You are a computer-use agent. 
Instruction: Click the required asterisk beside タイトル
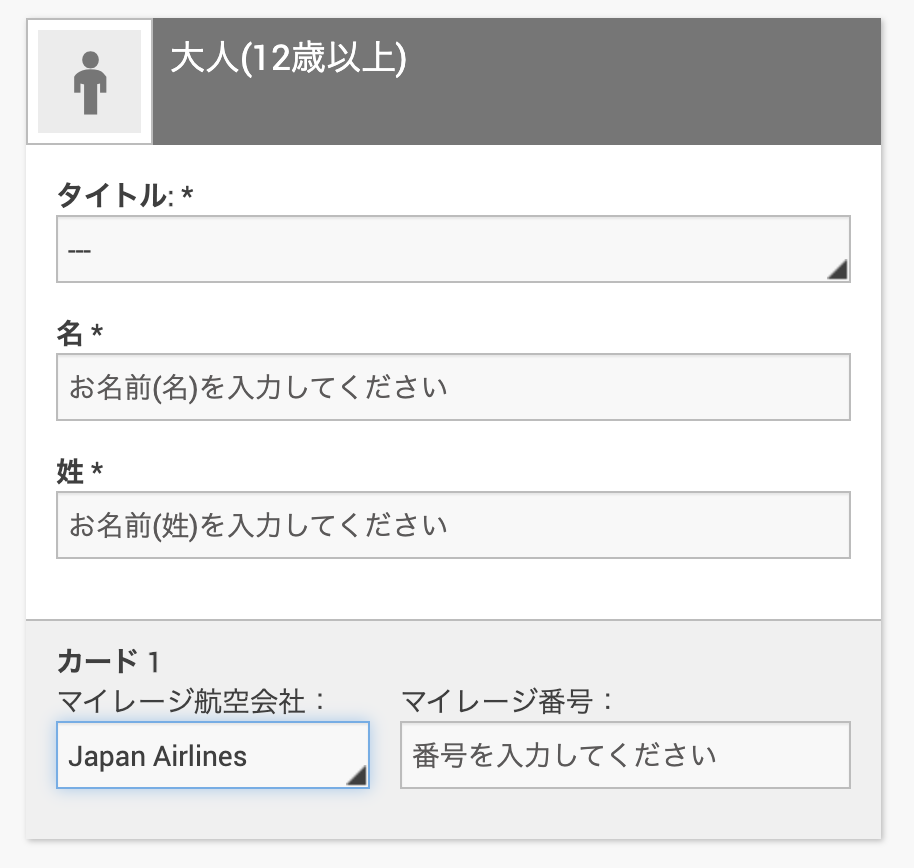(x=187, y=196)
